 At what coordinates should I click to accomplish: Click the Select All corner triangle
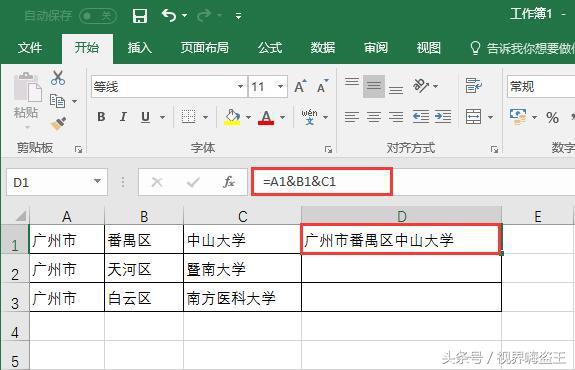[21, 216]
